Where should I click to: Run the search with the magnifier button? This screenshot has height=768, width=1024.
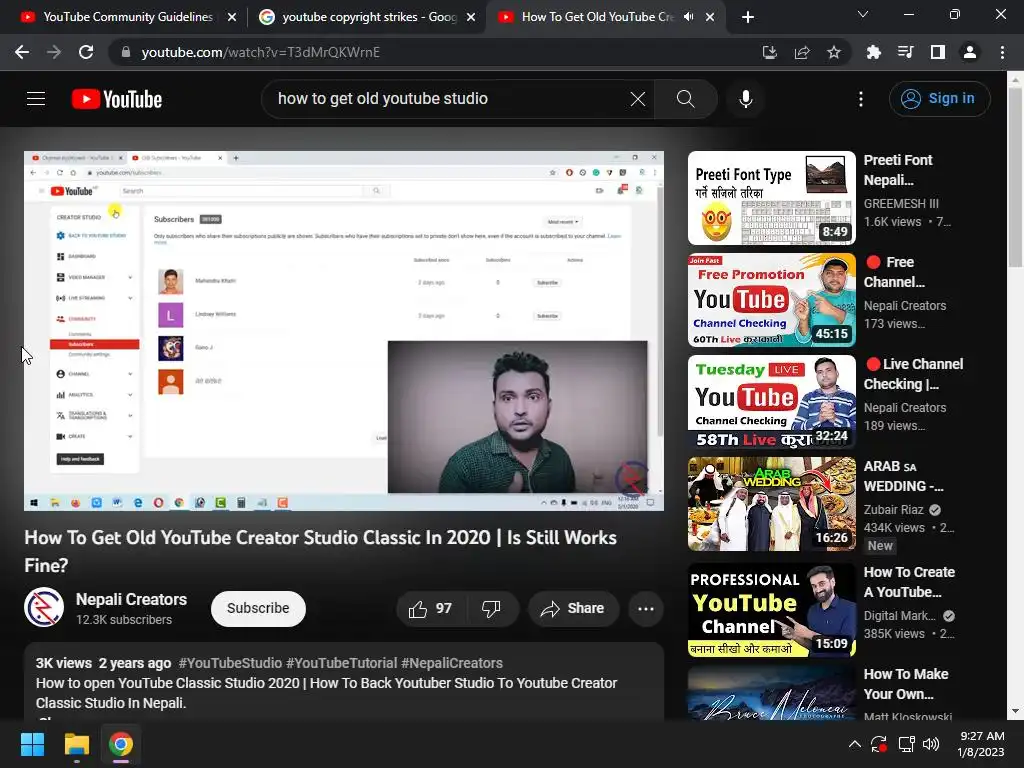(686, 99)
